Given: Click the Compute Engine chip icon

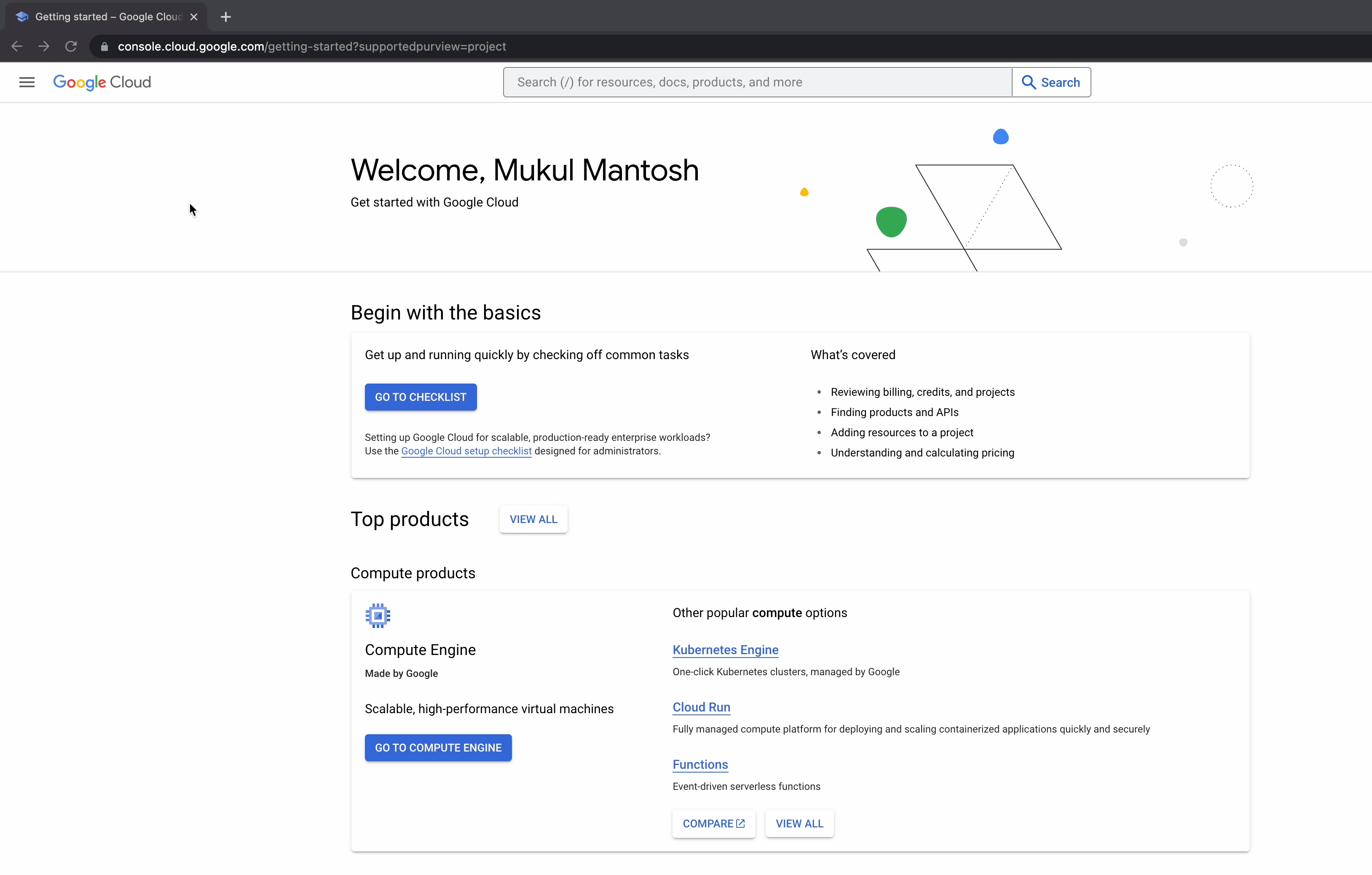Looking at the screenshot, I should point(378,616).
